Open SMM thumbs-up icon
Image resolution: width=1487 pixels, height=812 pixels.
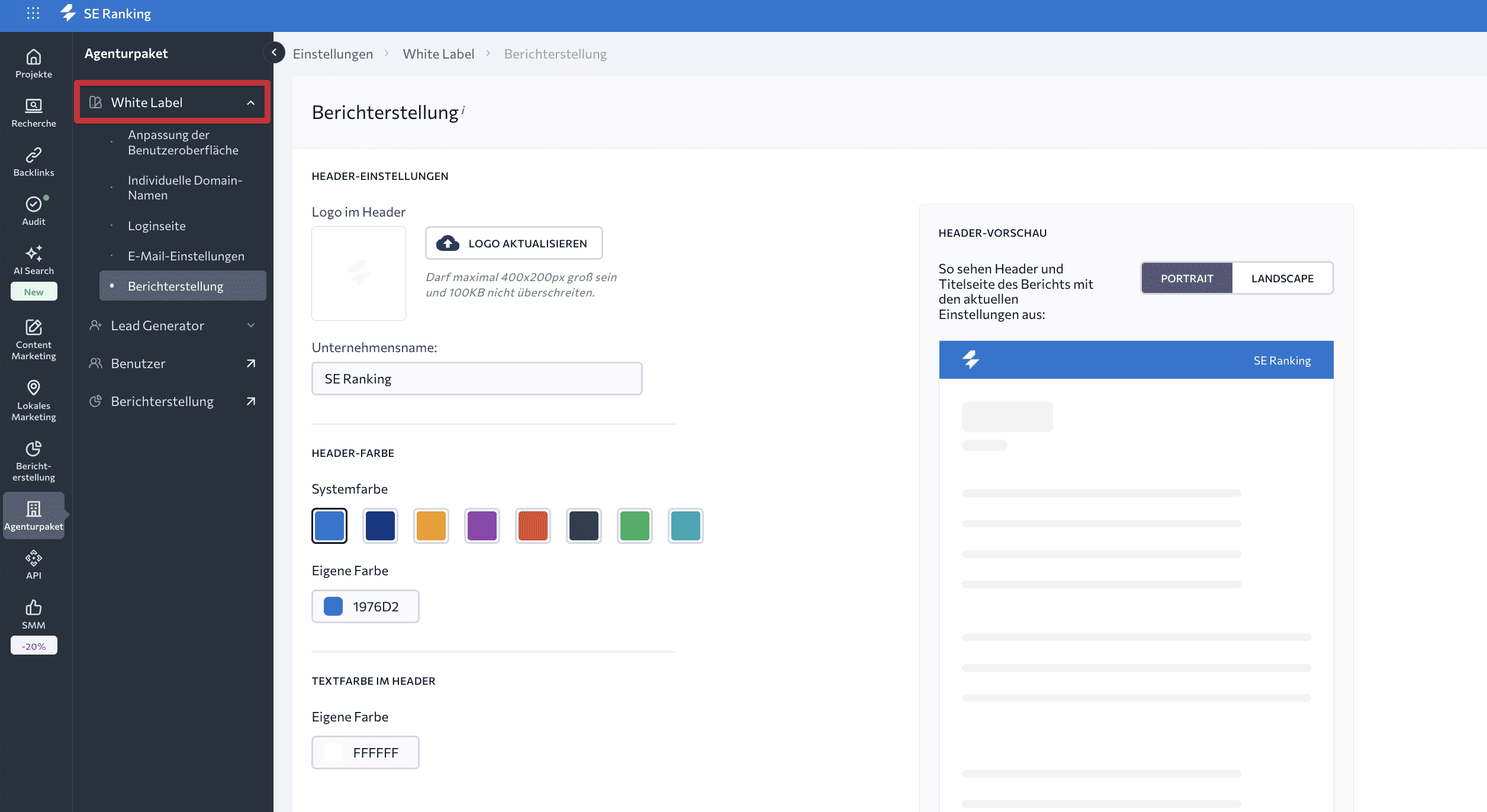click(x=34, y=607)
